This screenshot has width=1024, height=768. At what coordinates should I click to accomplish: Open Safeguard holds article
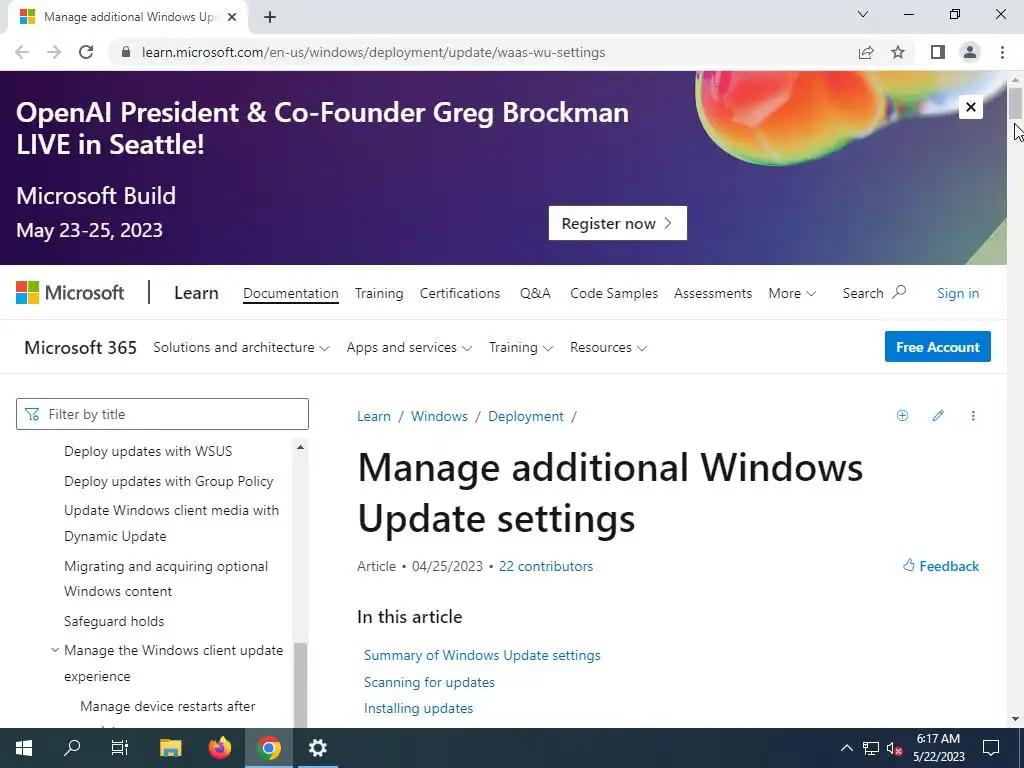pos(114,621)
